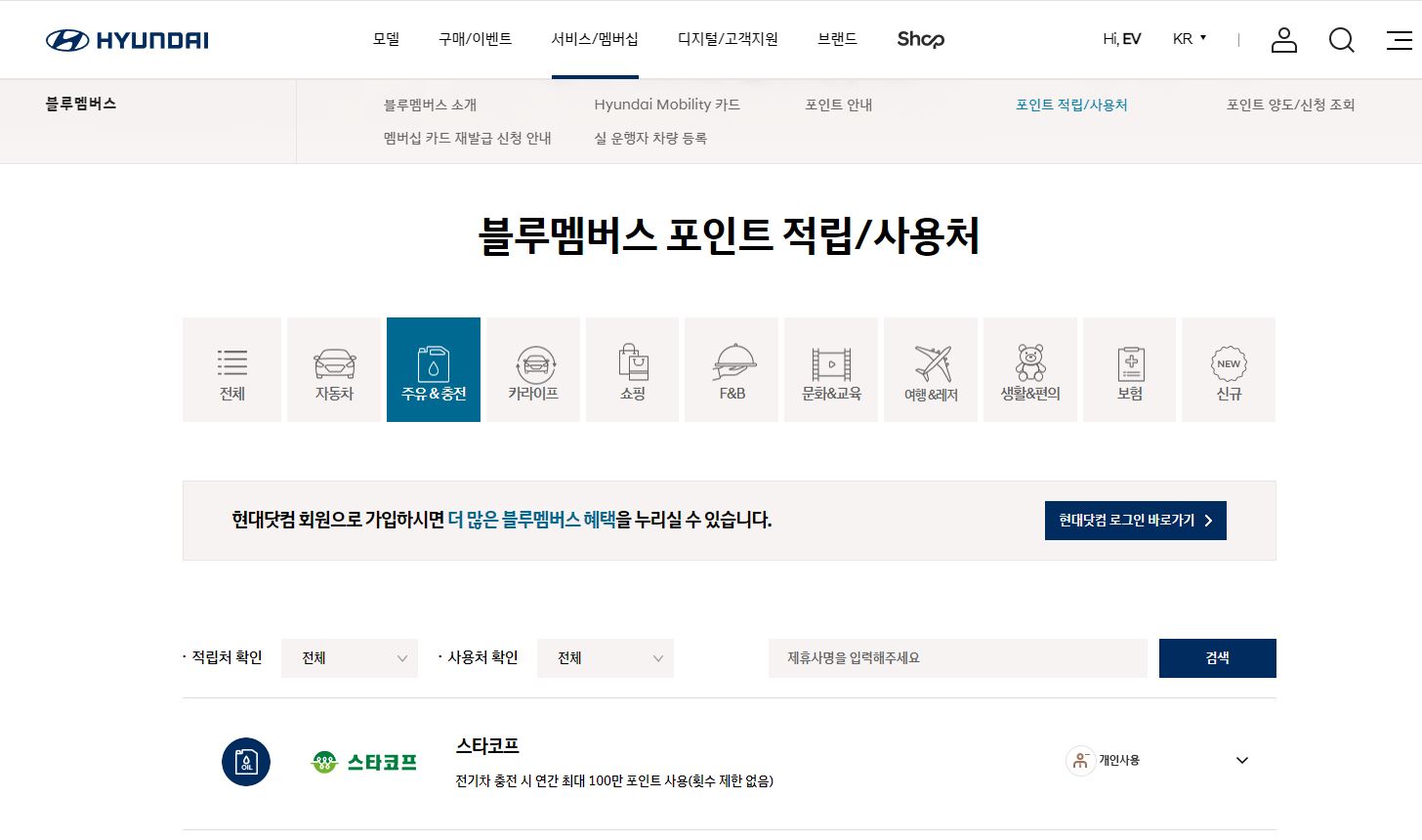Open the 브랜드 menu

(837, 39)
